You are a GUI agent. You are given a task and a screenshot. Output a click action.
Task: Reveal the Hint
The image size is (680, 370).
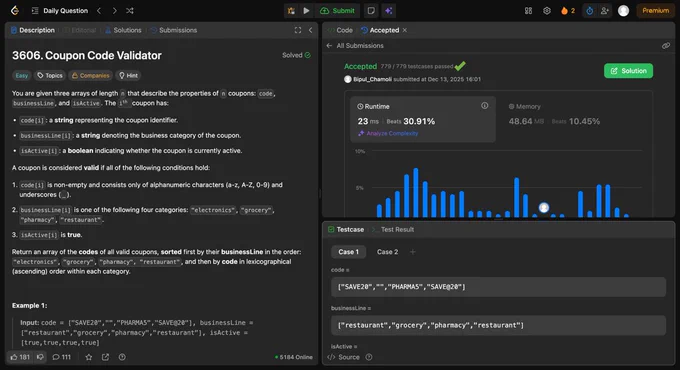pos(128,75)
